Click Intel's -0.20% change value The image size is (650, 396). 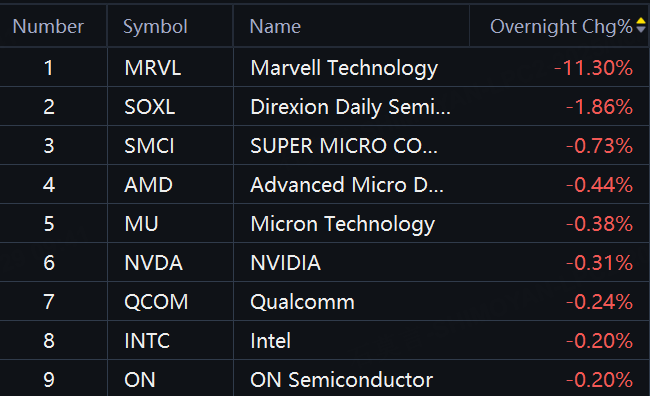(x=599, y=340)
